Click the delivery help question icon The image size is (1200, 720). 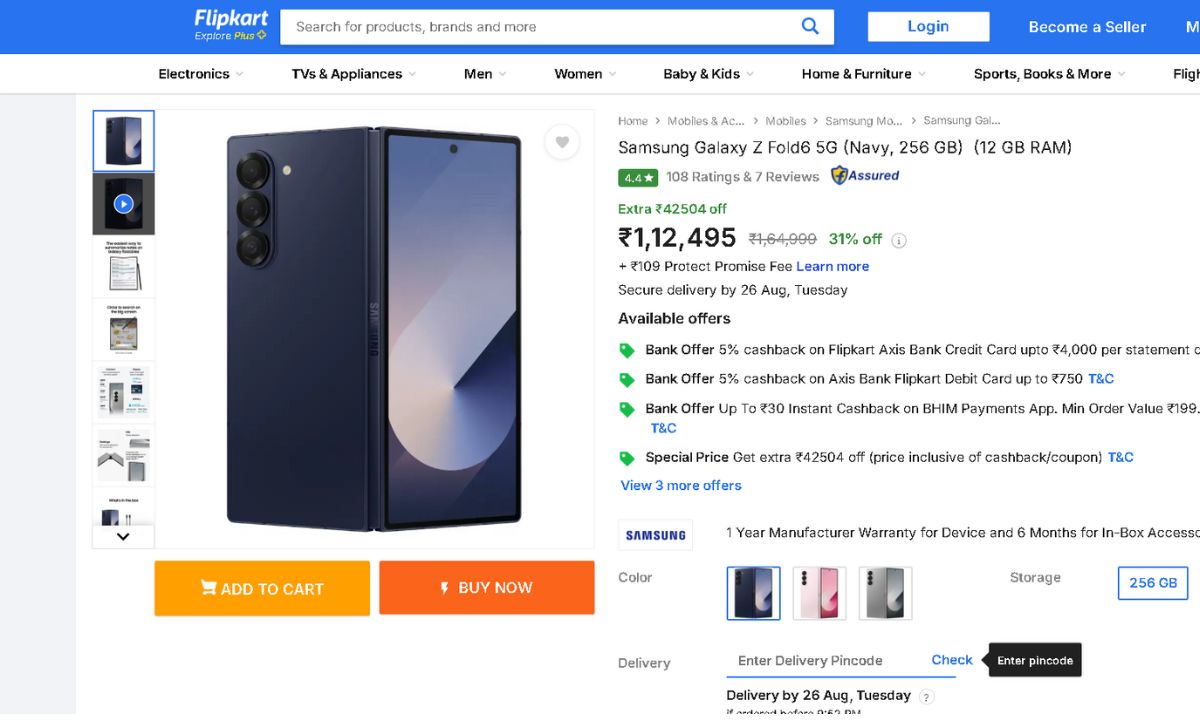(927, 697)
